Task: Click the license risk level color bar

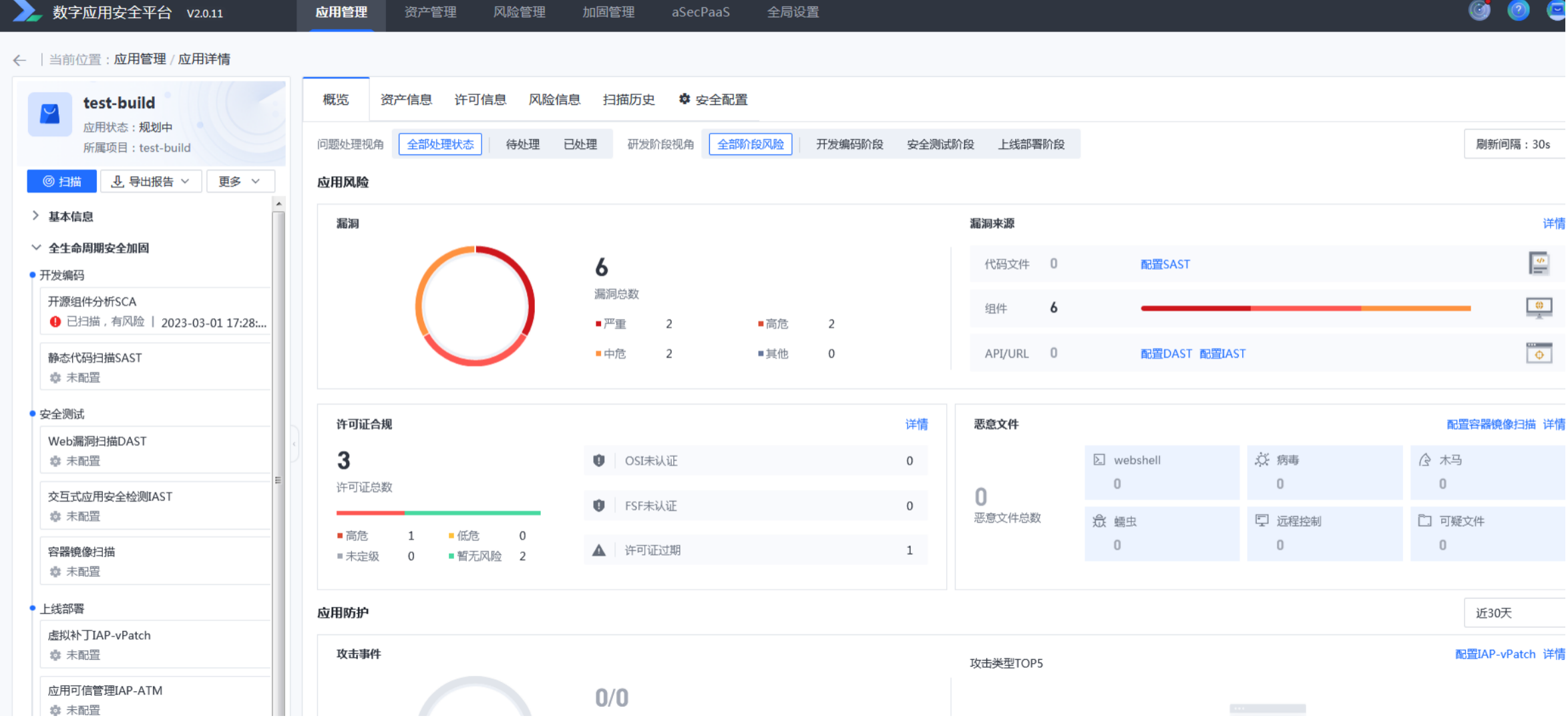Action: 439,512
